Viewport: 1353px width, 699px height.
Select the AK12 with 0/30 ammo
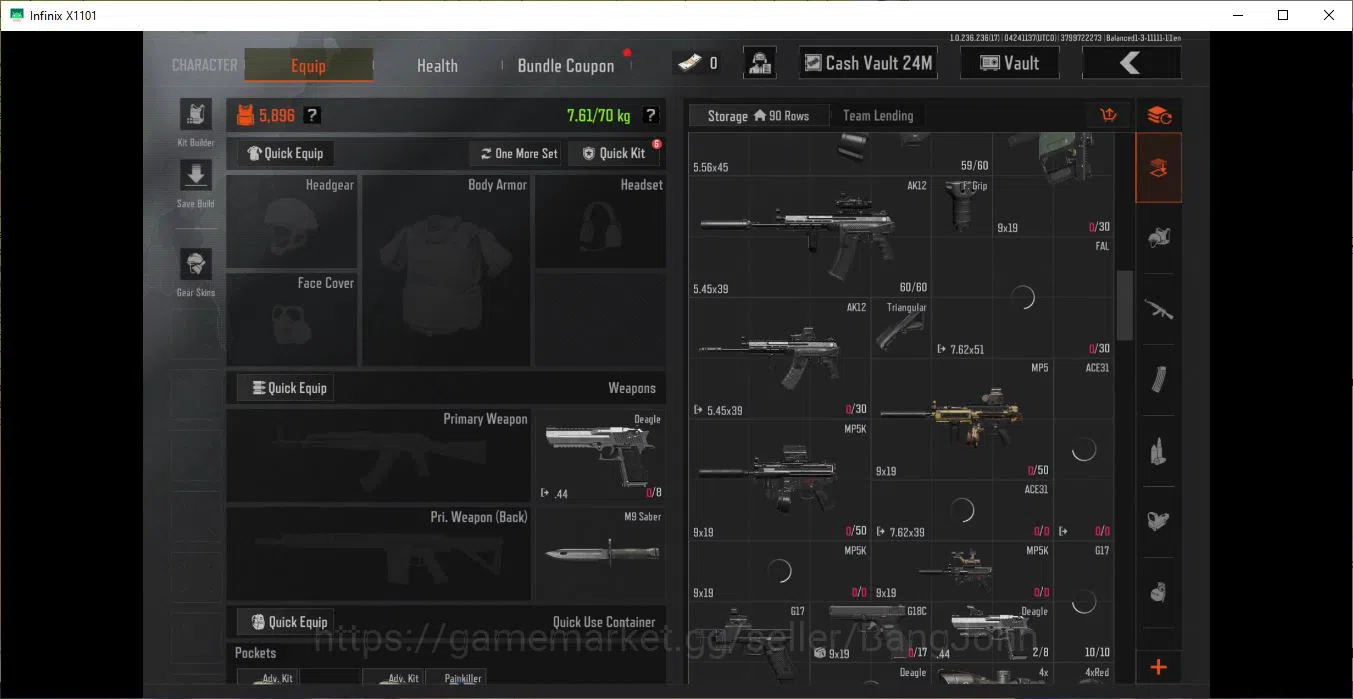tap(779, 359)
